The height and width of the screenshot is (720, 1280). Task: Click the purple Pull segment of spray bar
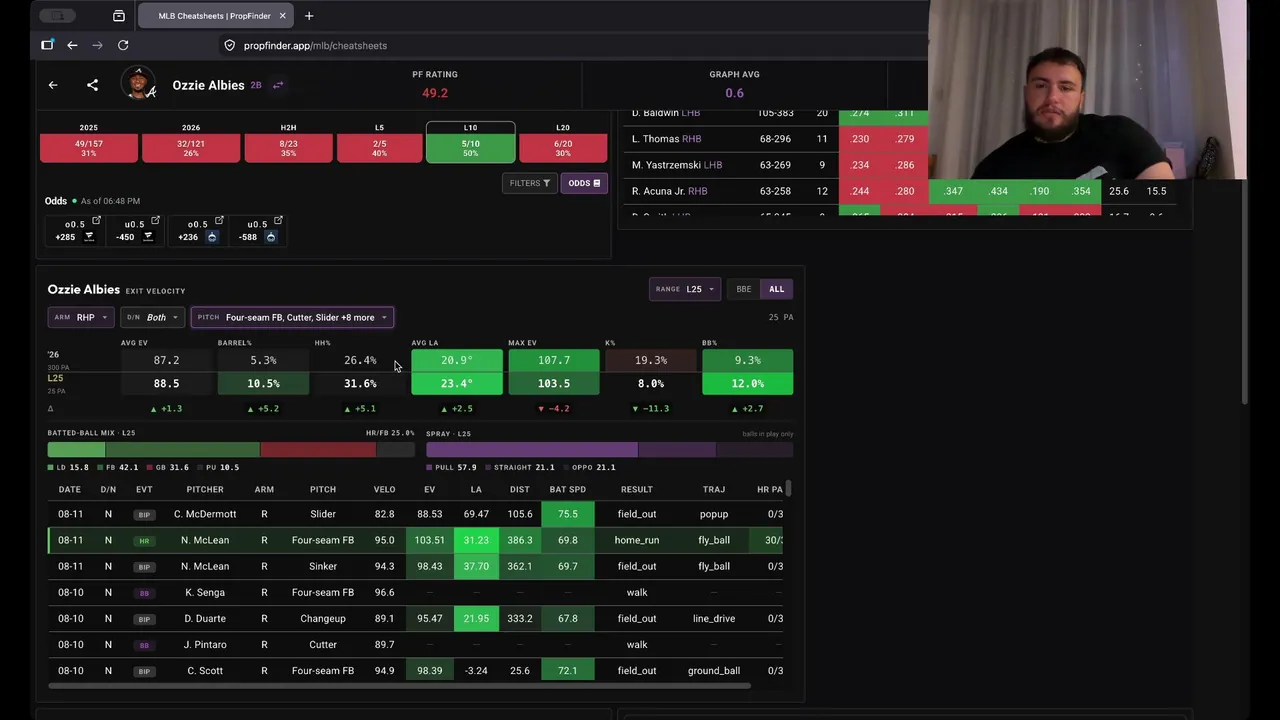(x=532, y=450)
